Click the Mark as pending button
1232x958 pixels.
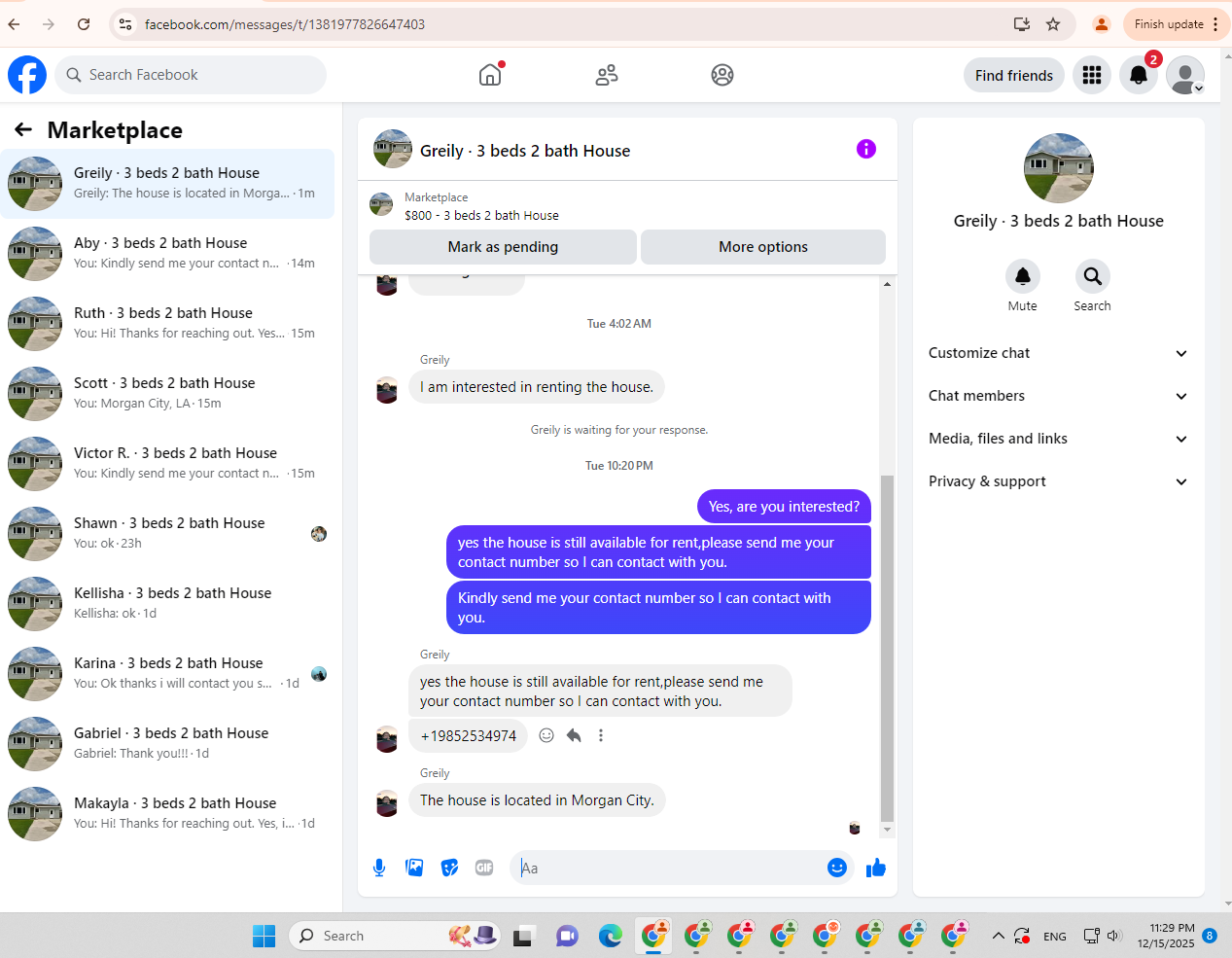pos(503,247)
